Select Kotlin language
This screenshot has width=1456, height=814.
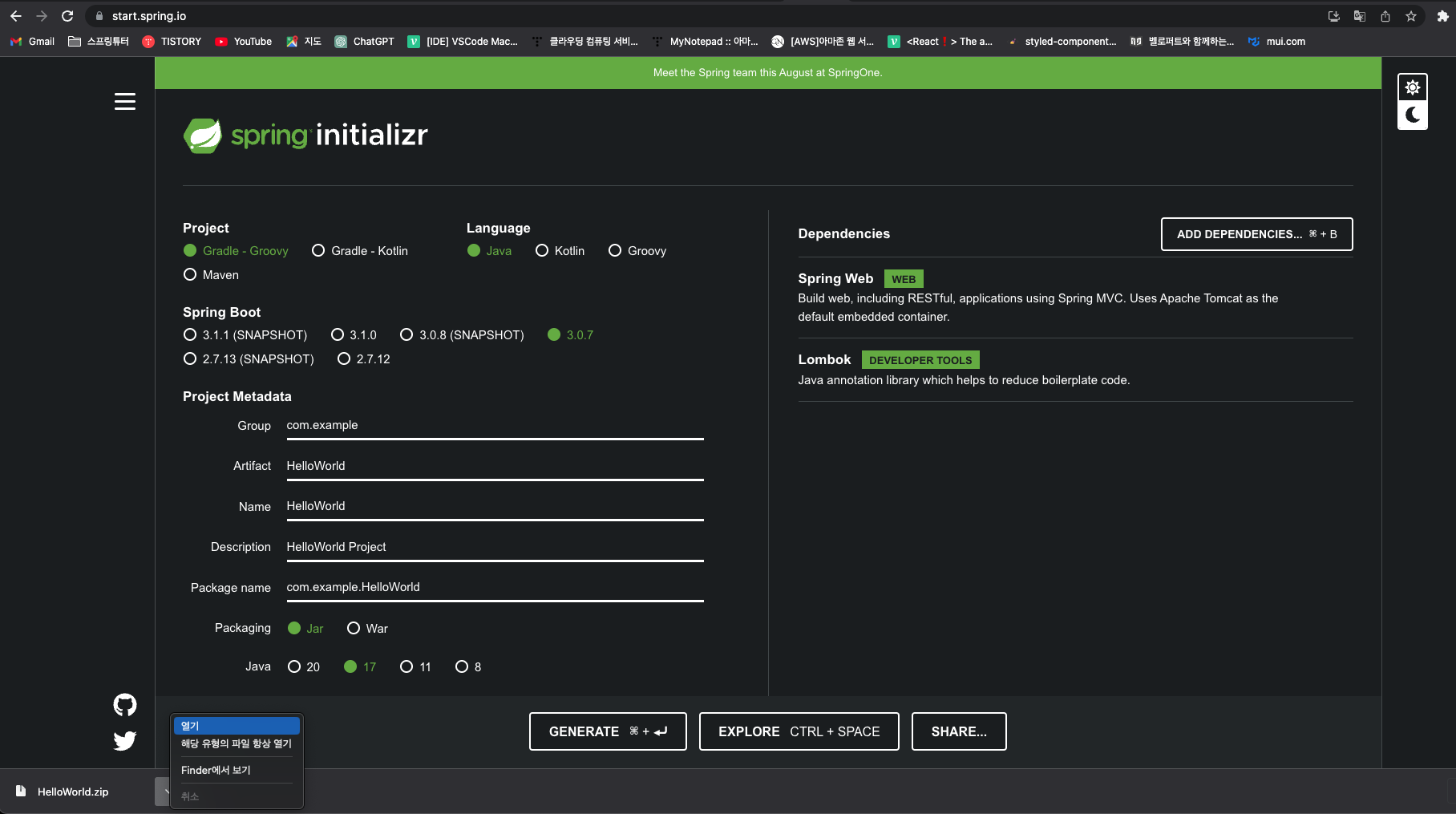click(x=560, y=251)
